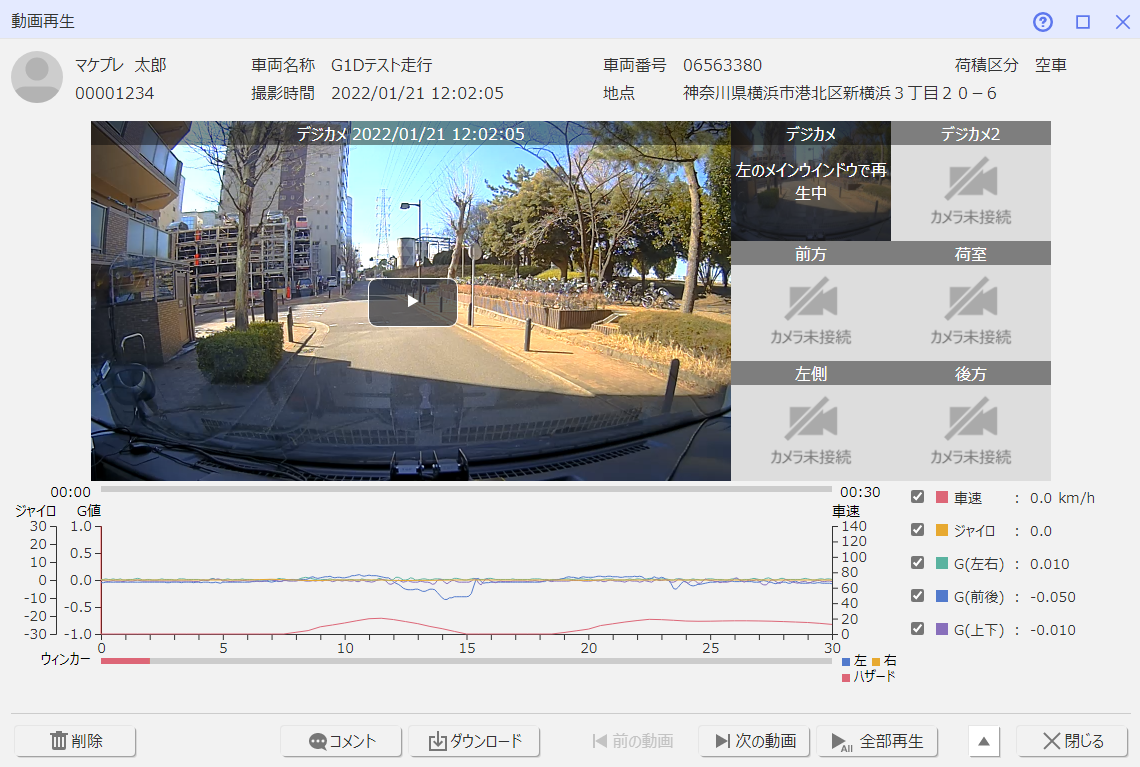Click the help question mark icon
This screenshot has width=1140, height=767.
click(x=1043, y=22)
